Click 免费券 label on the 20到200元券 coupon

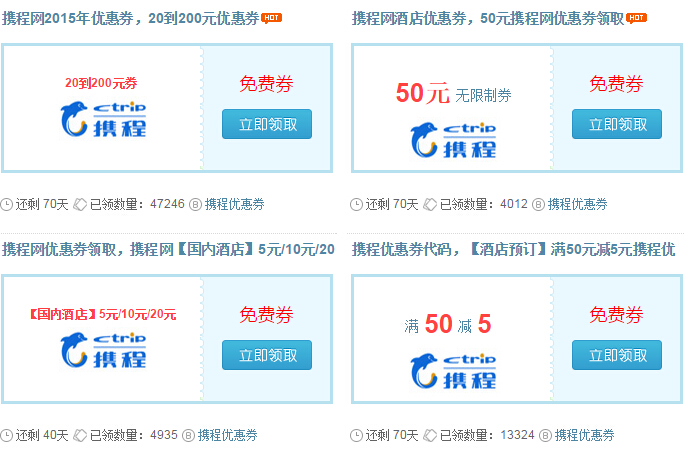pyautogui.click(x=267, y=84)
